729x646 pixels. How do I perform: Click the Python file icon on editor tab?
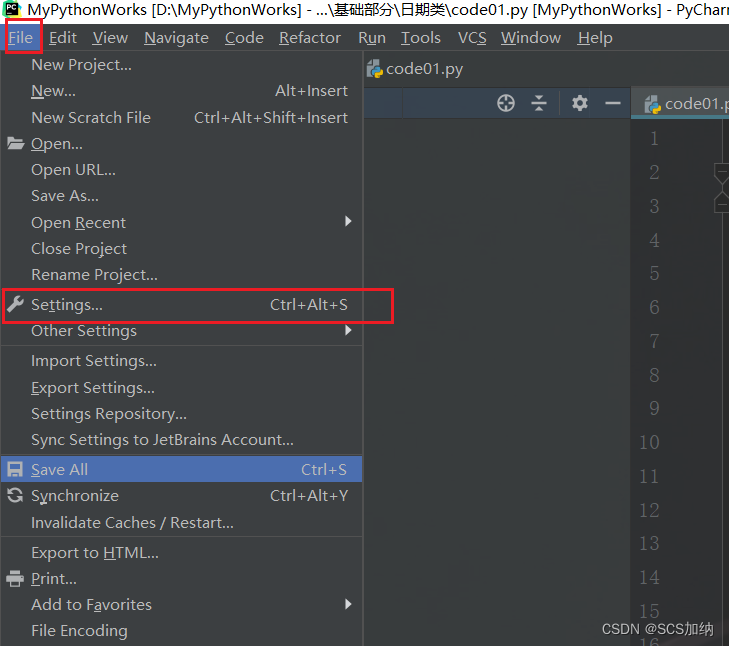pyautogui.click(x=653, y=104)
